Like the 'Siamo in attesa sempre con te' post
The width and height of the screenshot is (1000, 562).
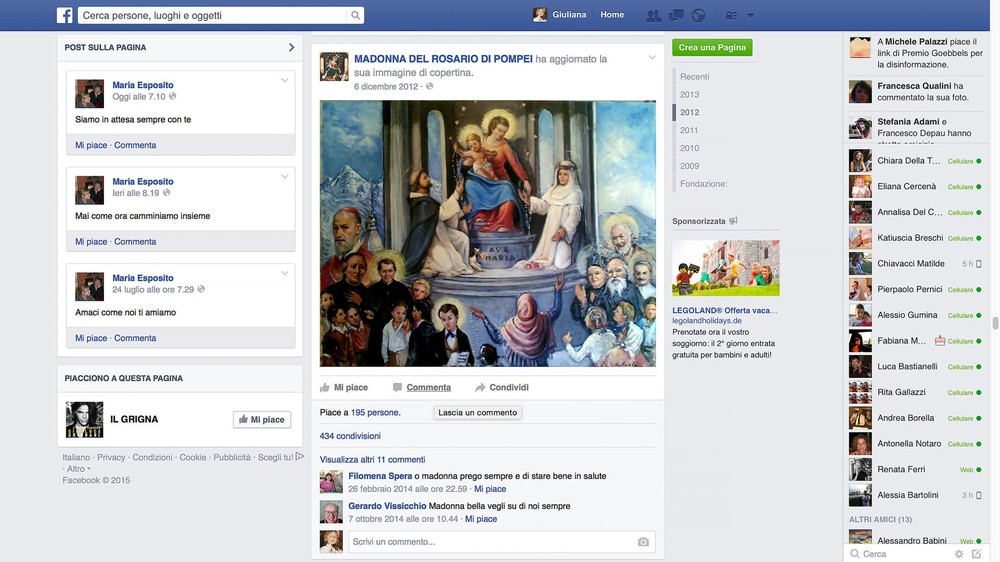(91, 145)
